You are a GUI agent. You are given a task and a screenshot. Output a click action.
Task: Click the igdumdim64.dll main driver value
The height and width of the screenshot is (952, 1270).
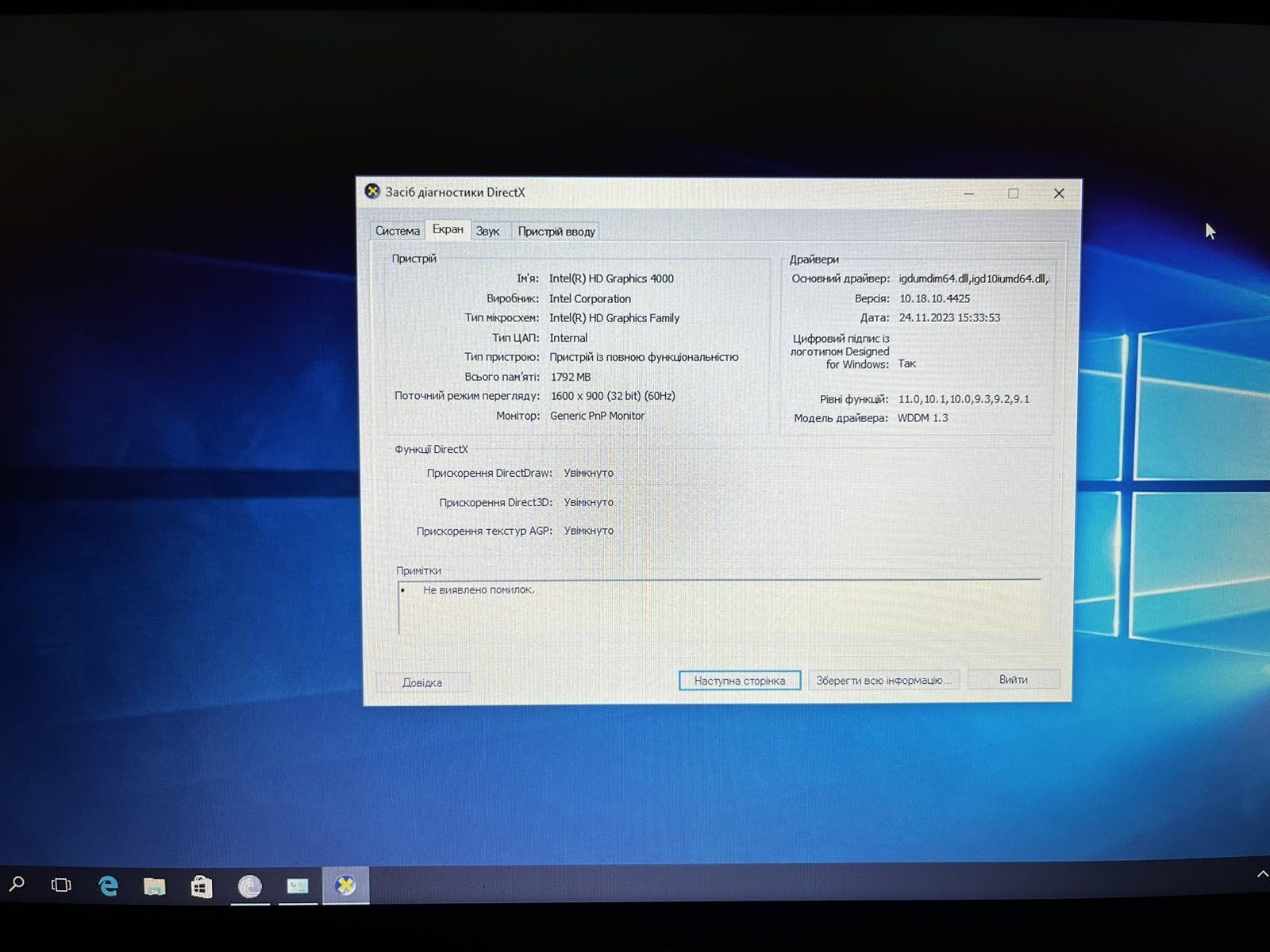coord(973,278)
